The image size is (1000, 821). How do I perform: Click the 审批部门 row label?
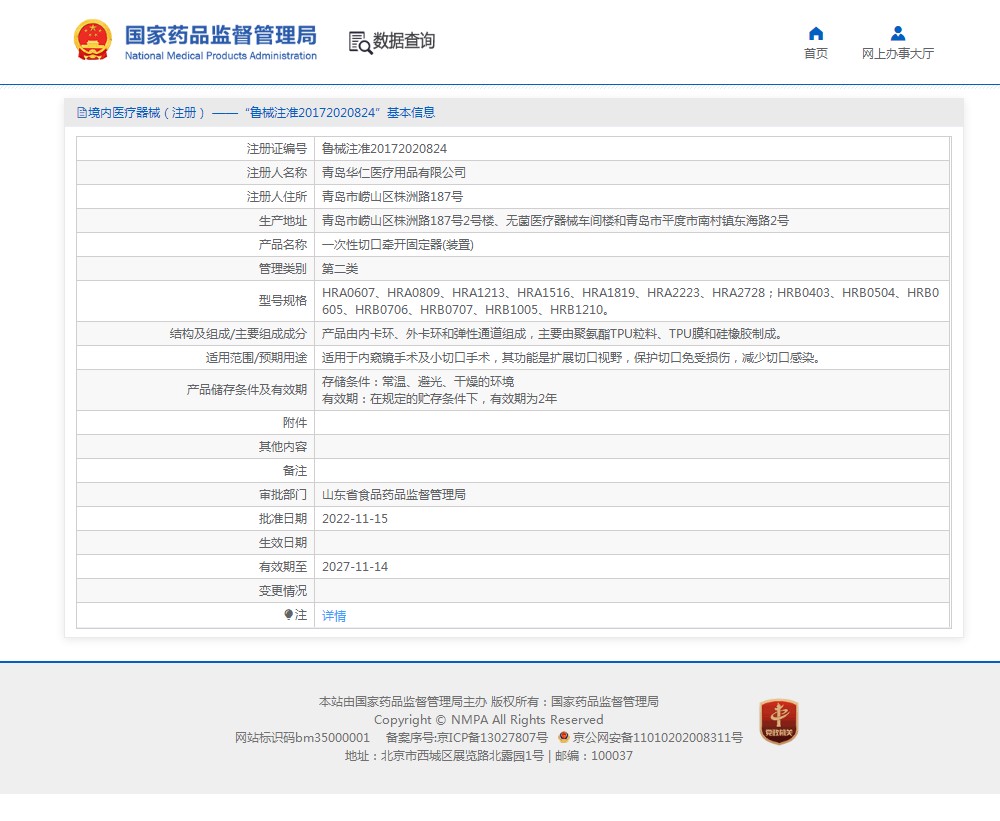pyautogui.click(x=283, y=494)
